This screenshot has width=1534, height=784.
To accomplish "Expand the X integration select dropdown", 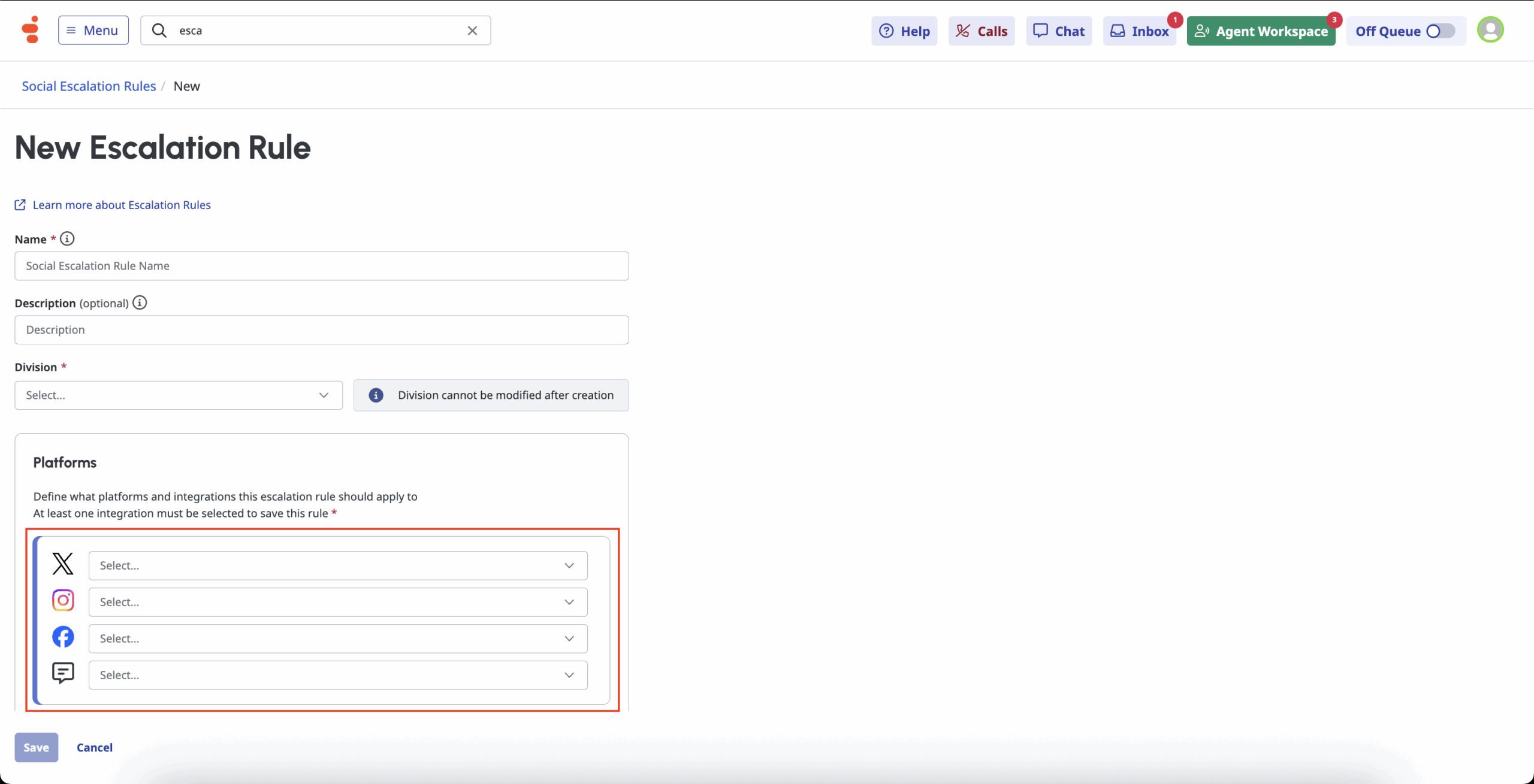I will pos(338,565).
